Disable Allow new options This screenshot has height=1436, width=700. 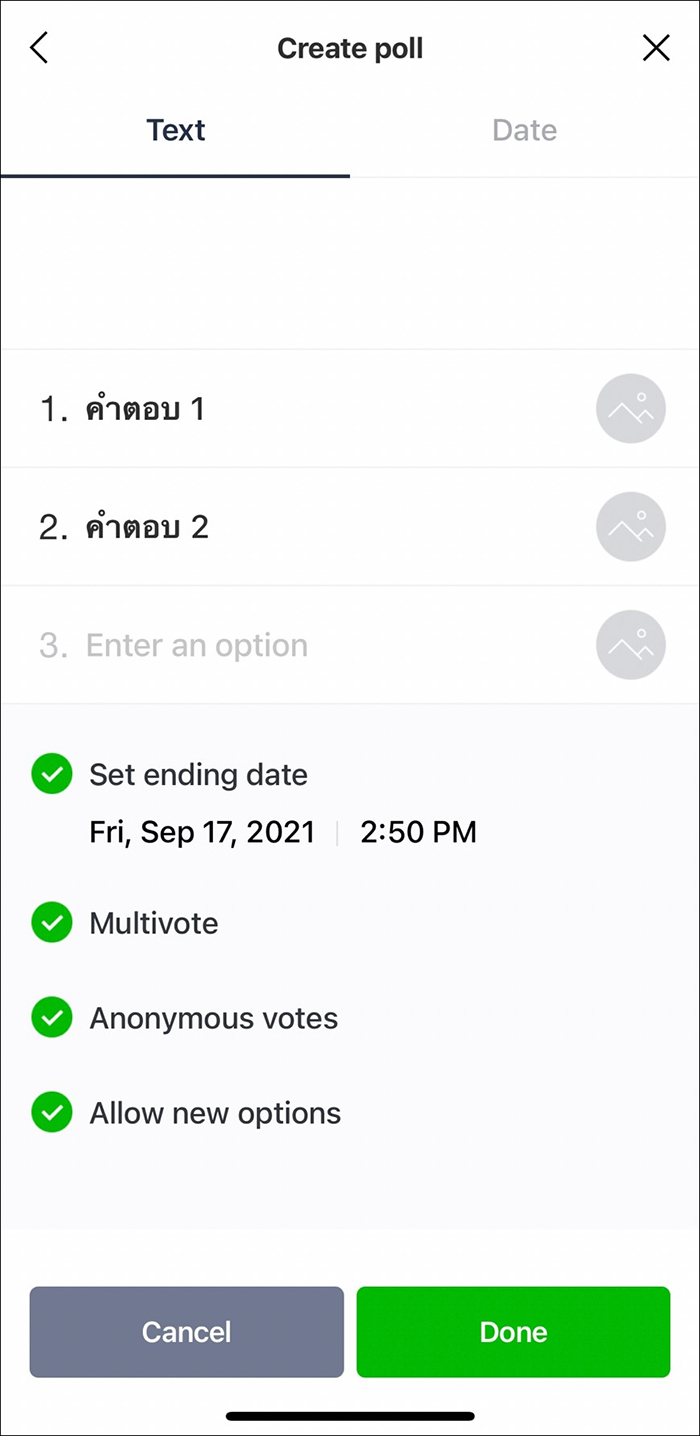point(51,1112)
